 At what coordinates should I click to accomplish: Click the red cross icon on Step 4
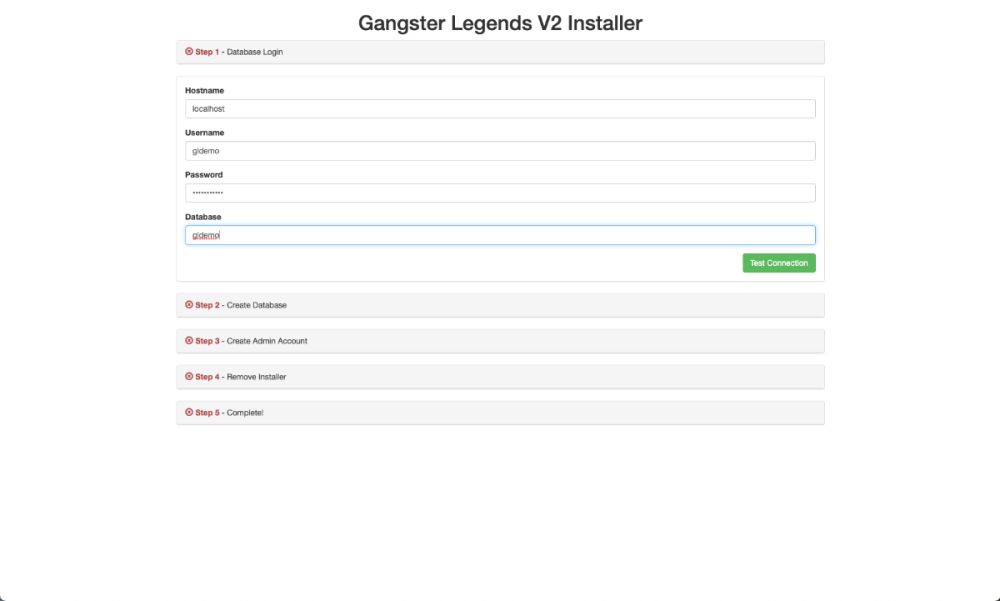[189, 376]
